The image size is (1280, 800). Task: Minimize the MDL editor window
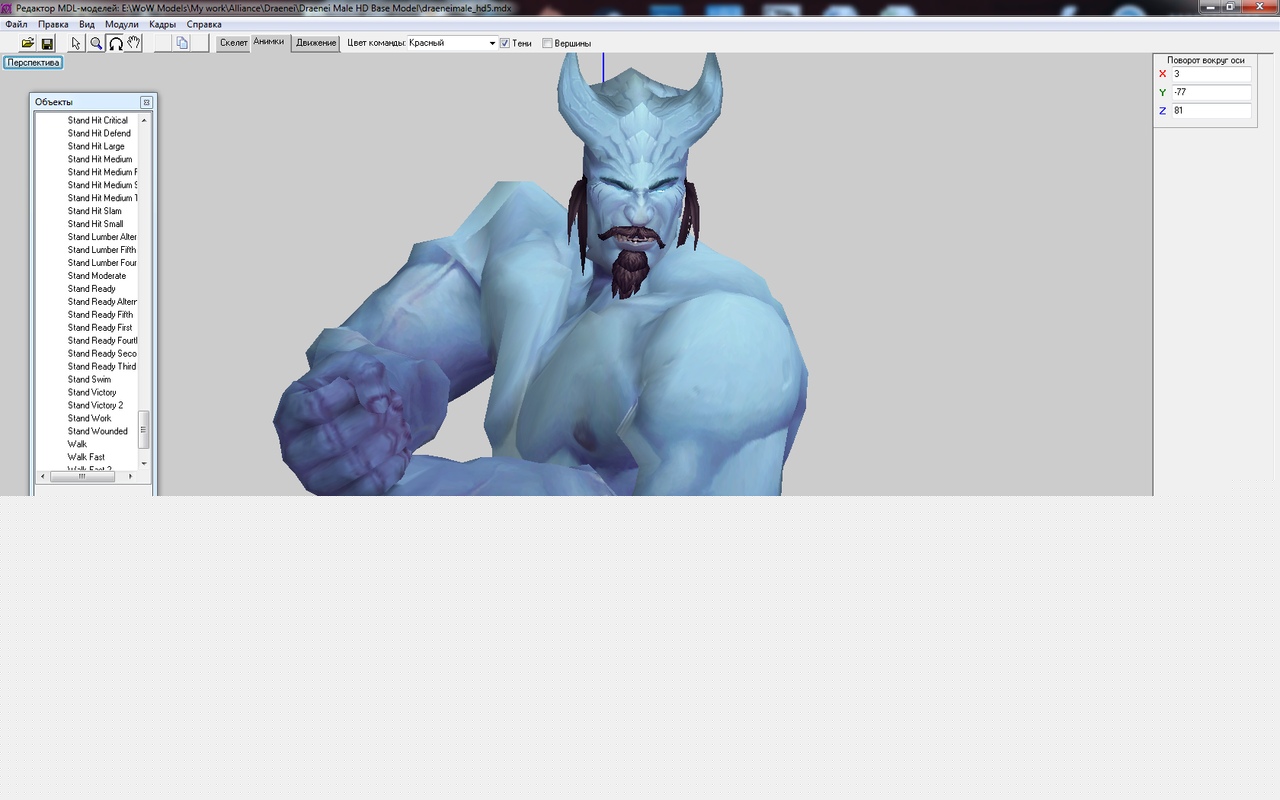point(1212,7)
